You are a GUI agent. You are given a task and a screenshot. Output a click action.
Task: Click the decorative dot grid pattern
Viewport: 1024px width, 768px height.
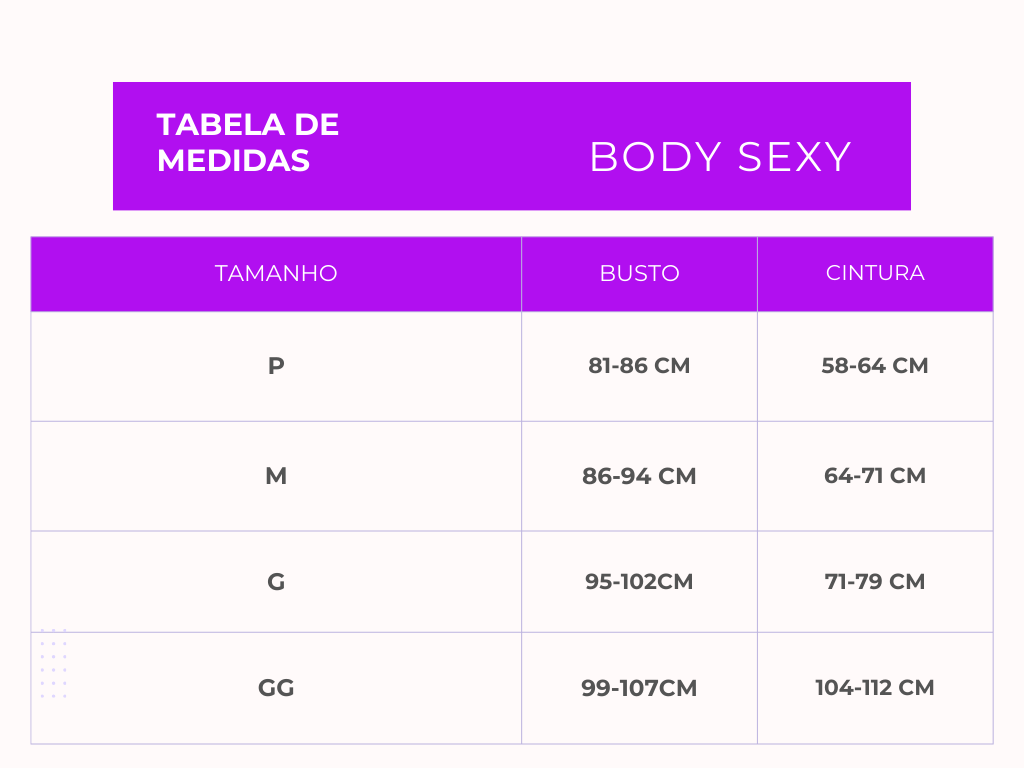(53, 663)
